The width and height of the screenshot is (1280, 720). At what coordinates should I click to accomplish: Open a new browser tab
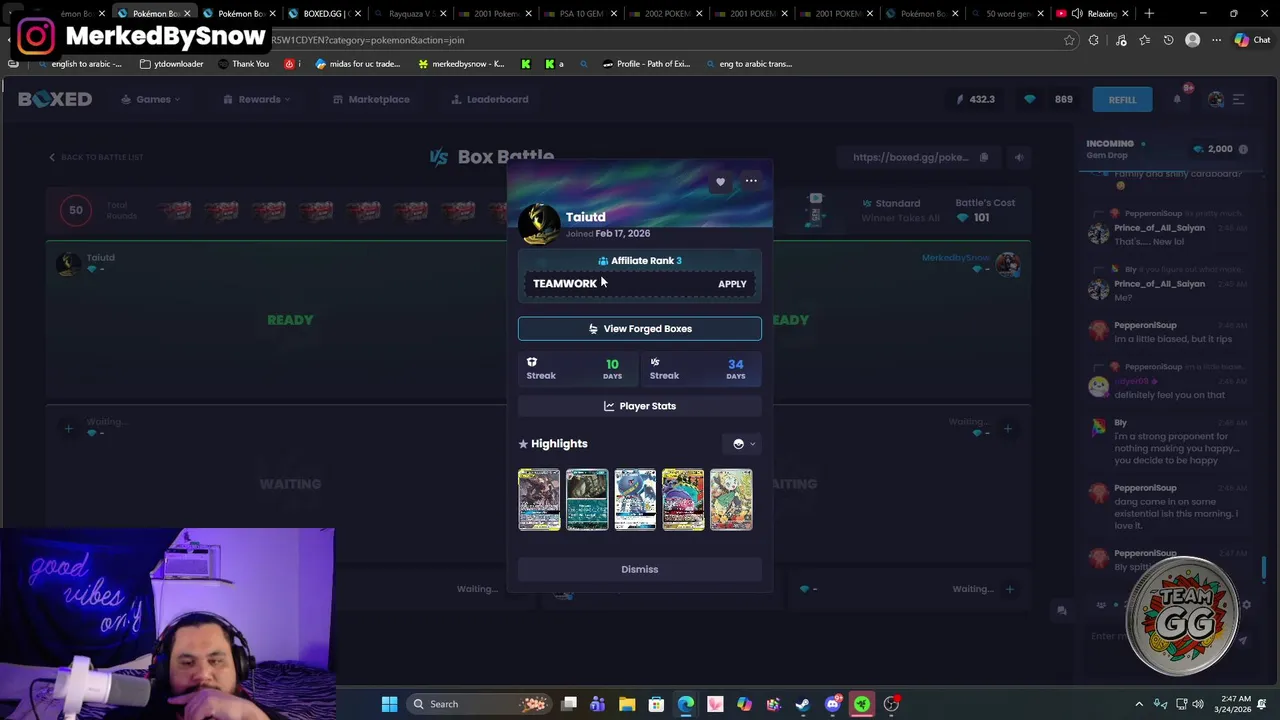(x=1149, y=14)
